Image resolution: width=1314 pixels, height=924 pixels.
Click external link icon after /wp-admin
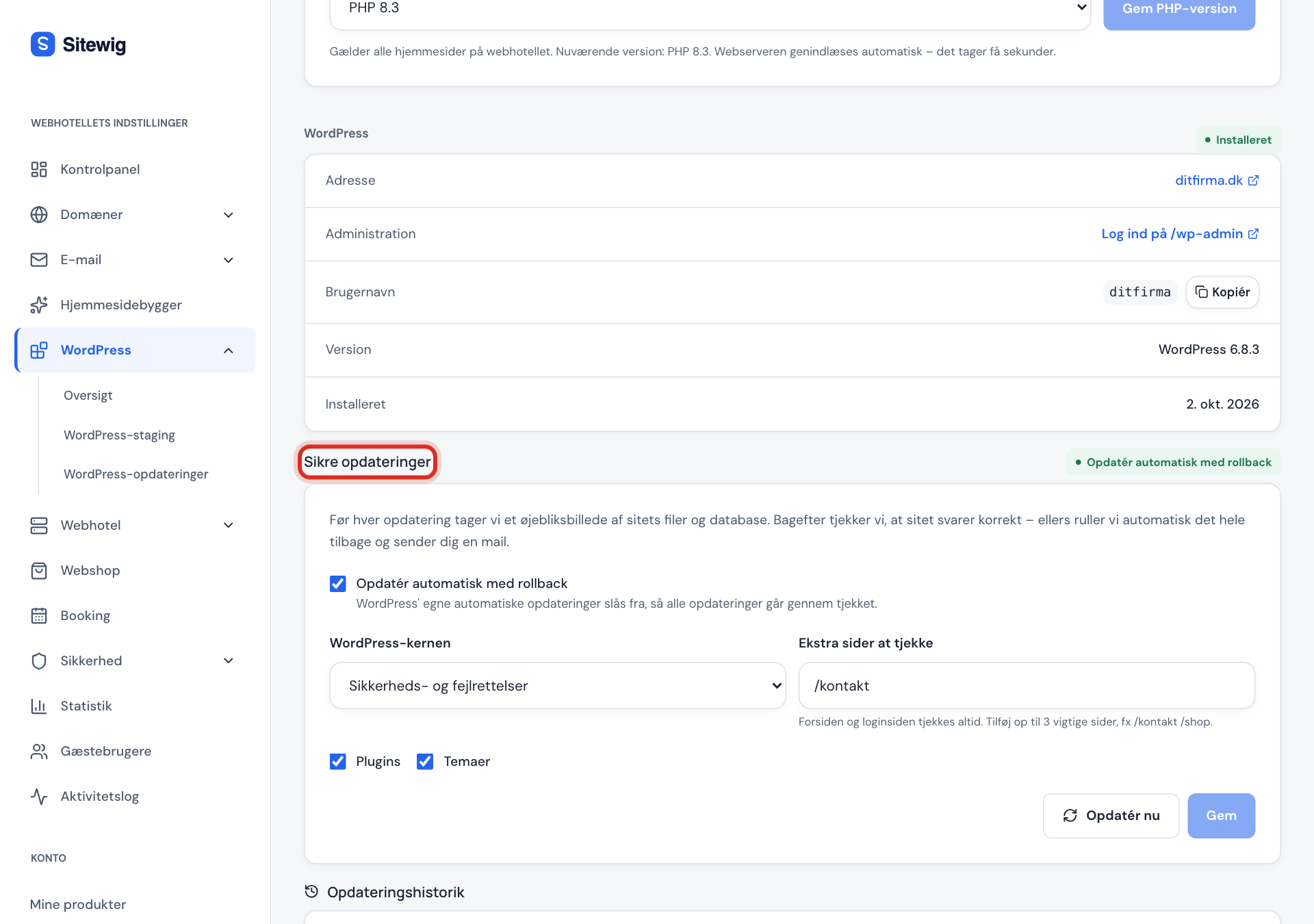click(1253, 233)
